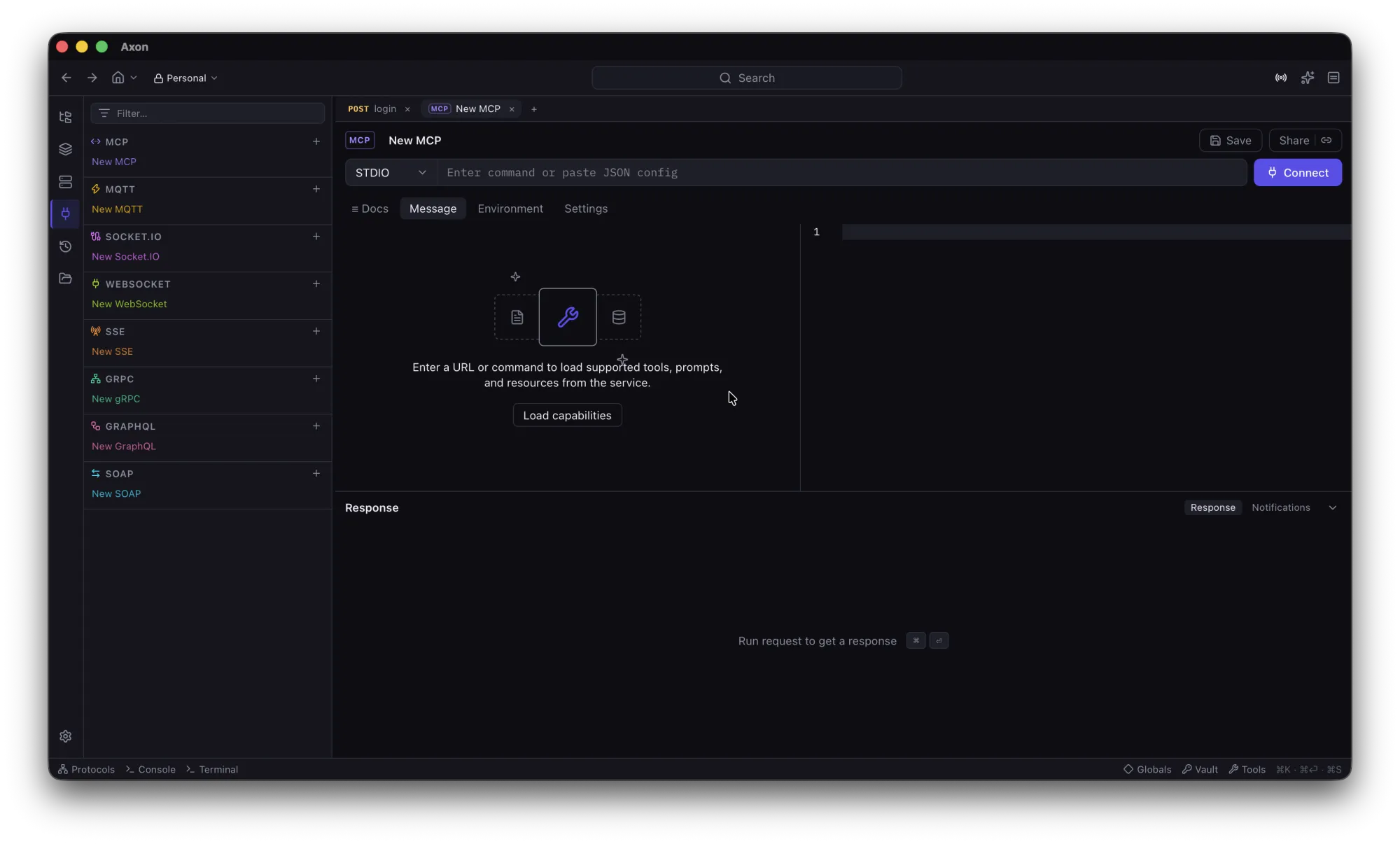1400x844 pixels.
Task: Click the Share button
Action: click(1305, 141)
